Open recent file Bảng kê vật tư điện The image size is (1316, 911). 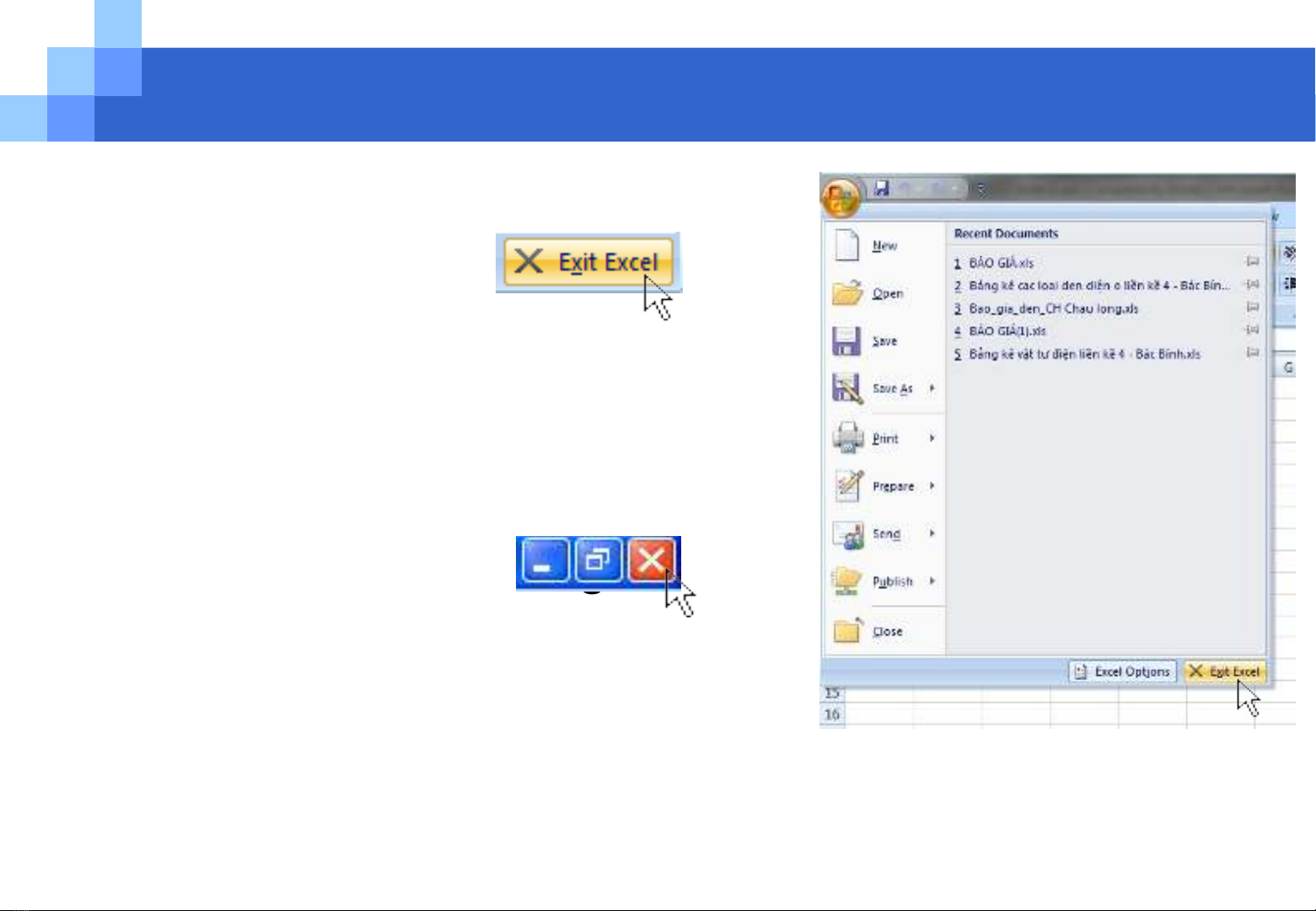[1084, 354]
